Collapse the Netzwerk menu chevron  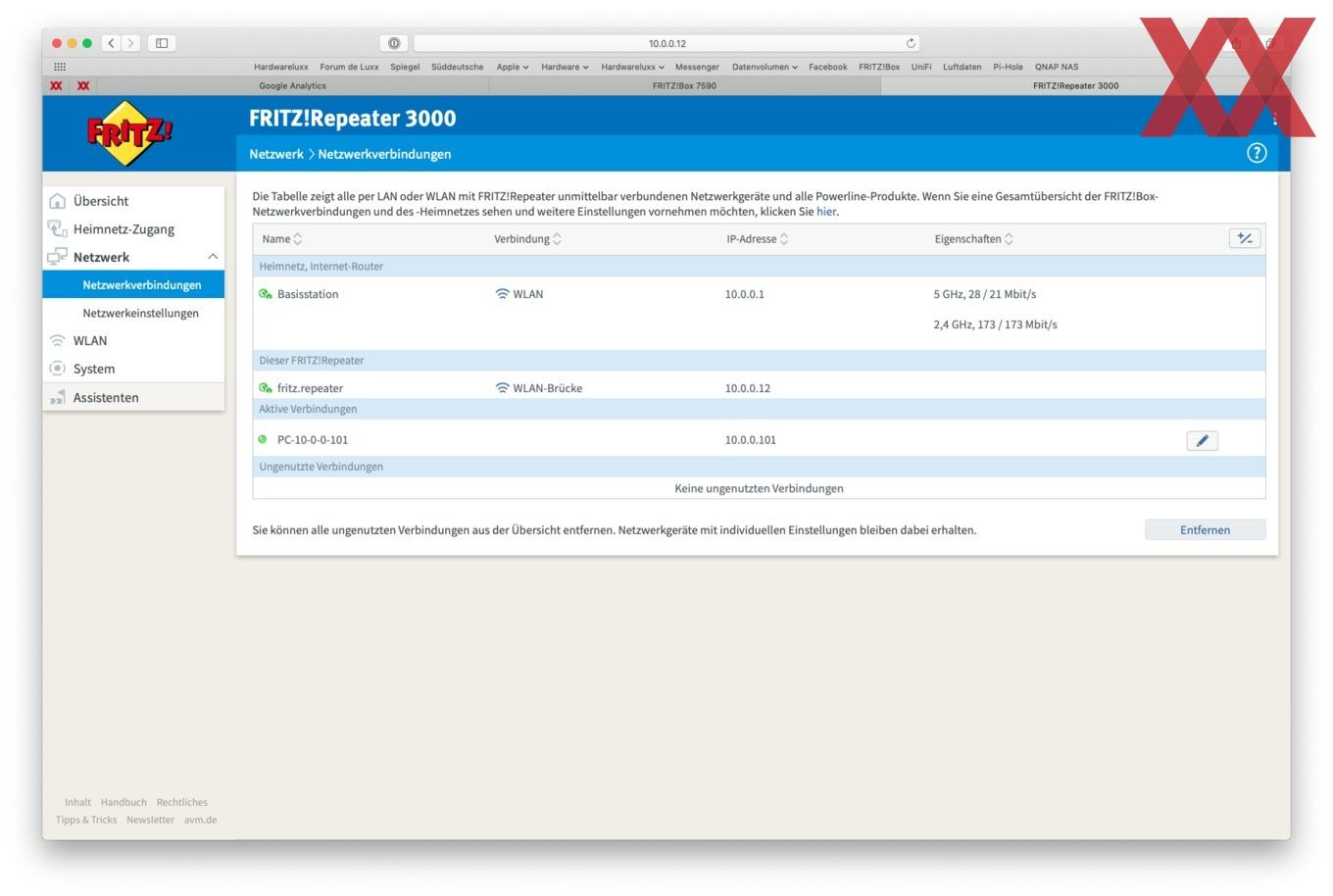point(213,257)
